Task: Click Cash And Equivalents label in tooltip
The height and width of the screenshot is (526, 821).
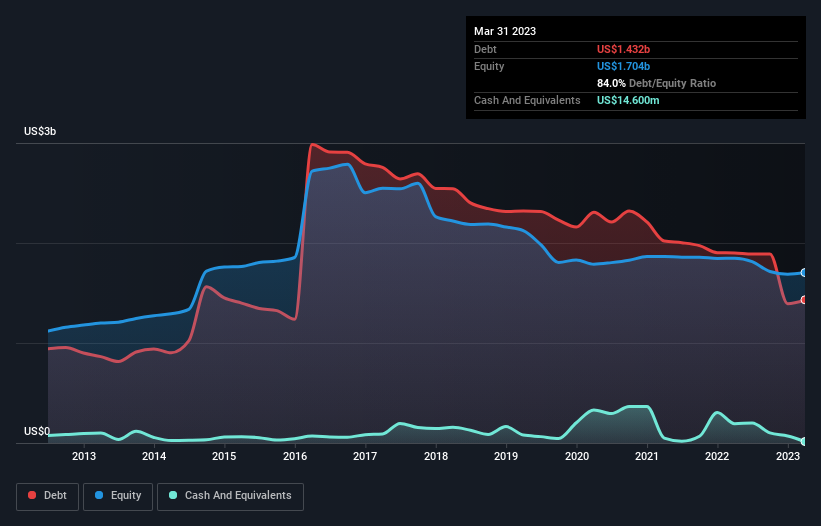Action: click(527, 100)
